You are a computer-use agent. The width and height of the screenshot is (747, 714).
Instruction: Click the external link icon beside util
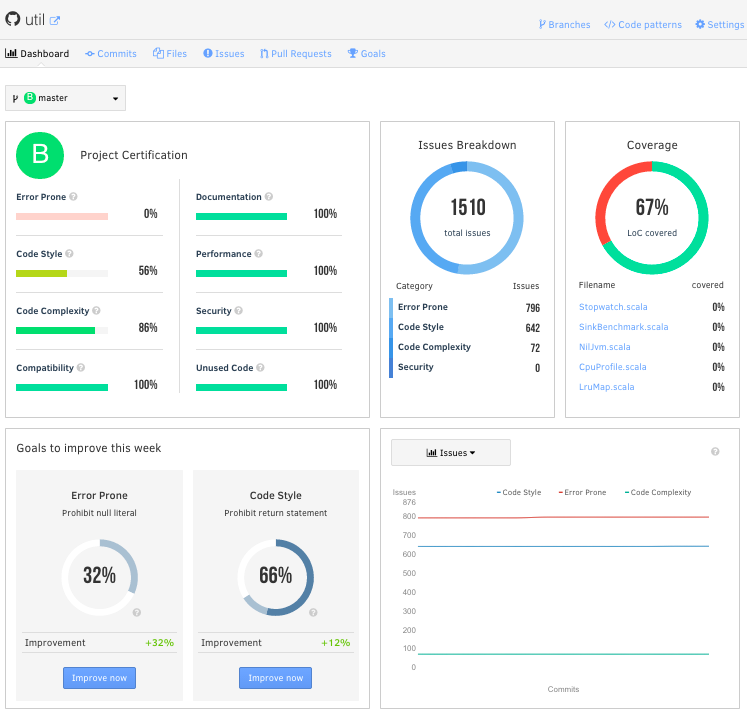[55, 21]
